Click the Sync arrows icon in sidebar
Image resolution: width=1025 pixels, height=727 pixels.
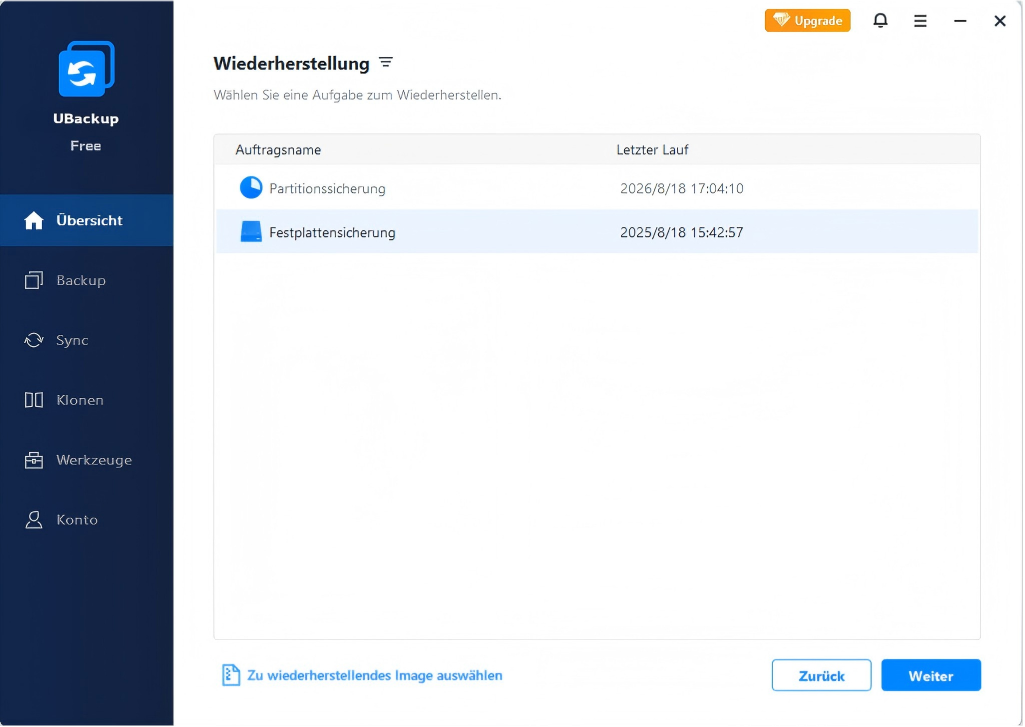click(x=34, y=340)
